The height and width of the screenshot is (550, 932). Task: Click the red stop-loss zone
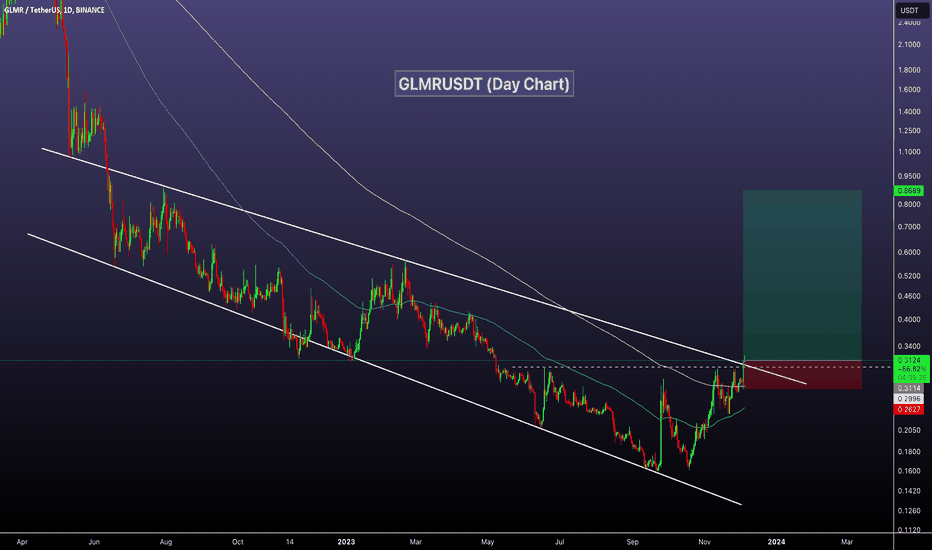tap(802, 375)
